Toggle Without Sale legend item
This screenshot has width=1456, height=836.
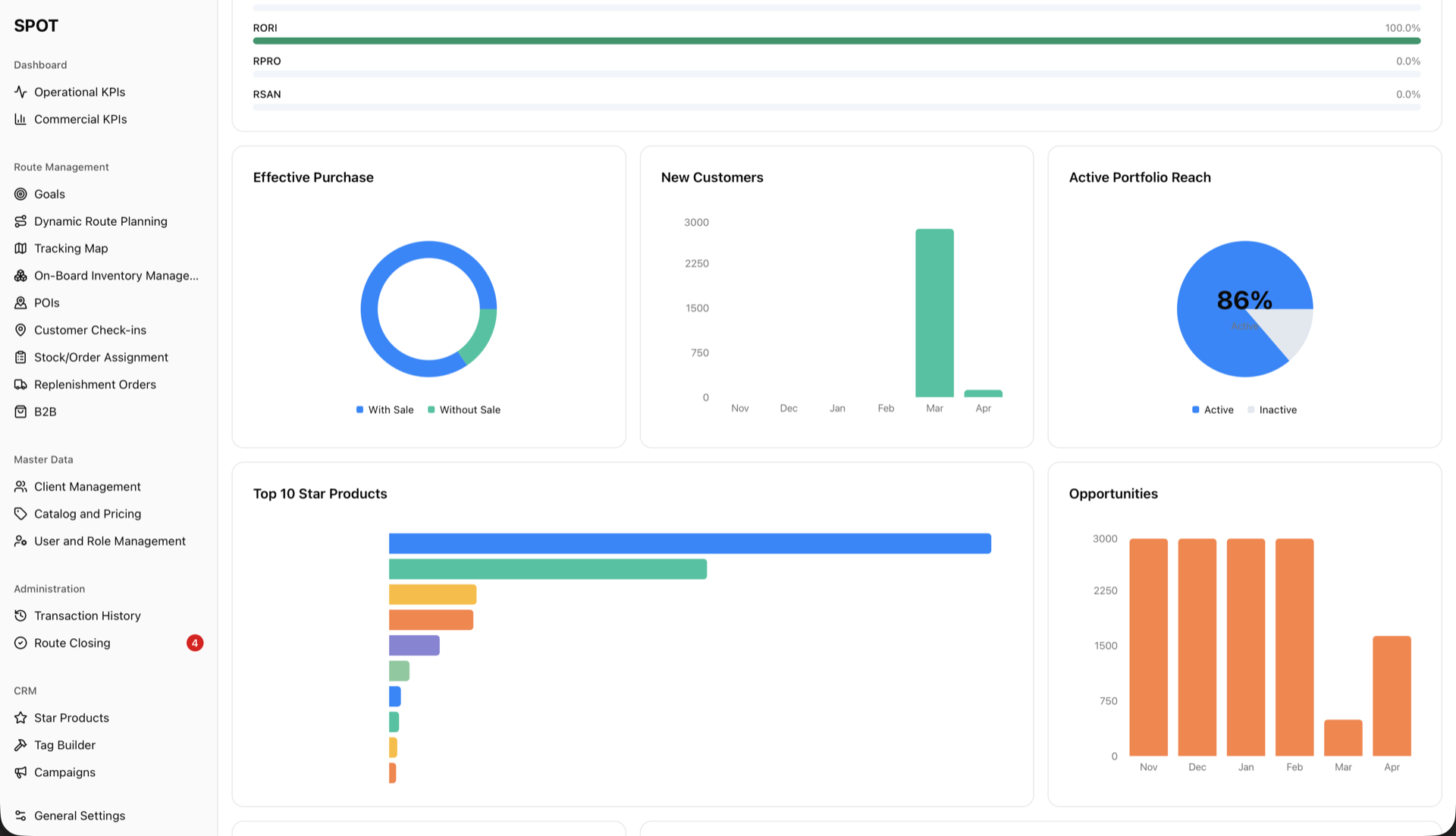coord(464,410)
